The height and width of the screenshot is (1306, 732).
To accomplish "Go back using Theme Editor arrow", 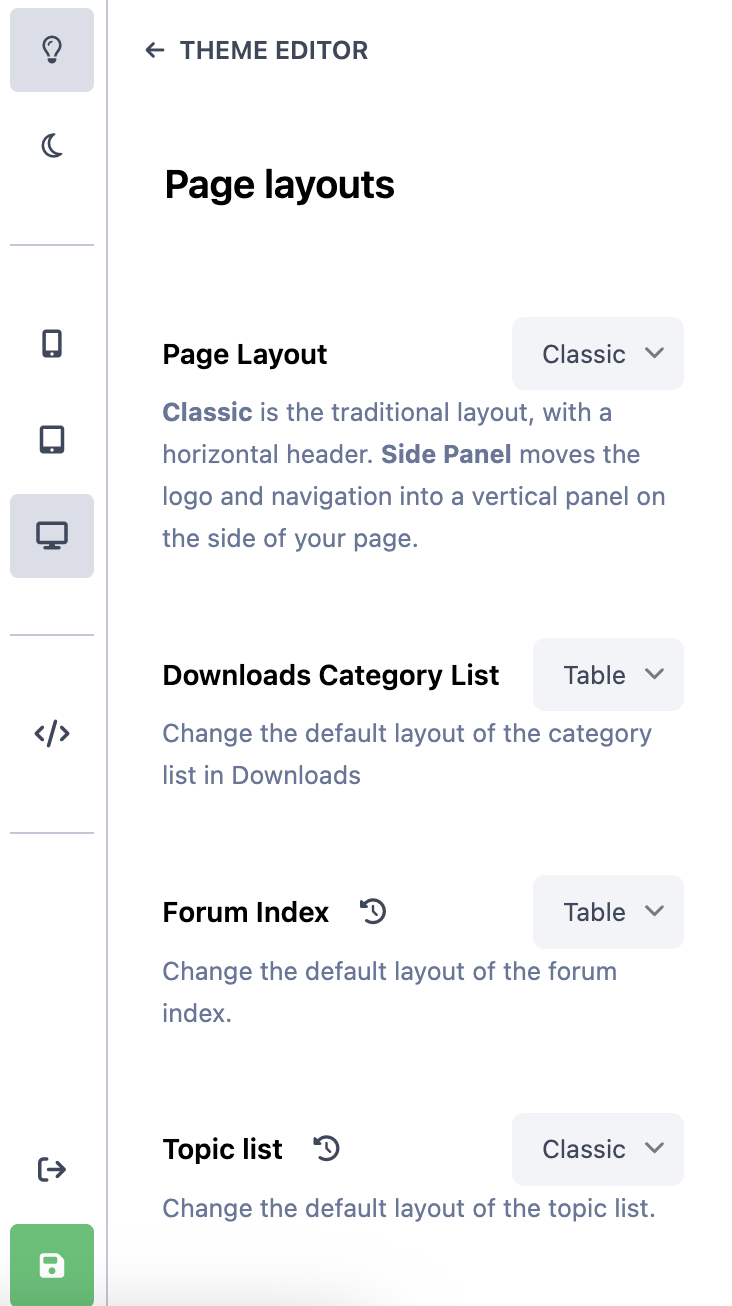I will point(154,50).
